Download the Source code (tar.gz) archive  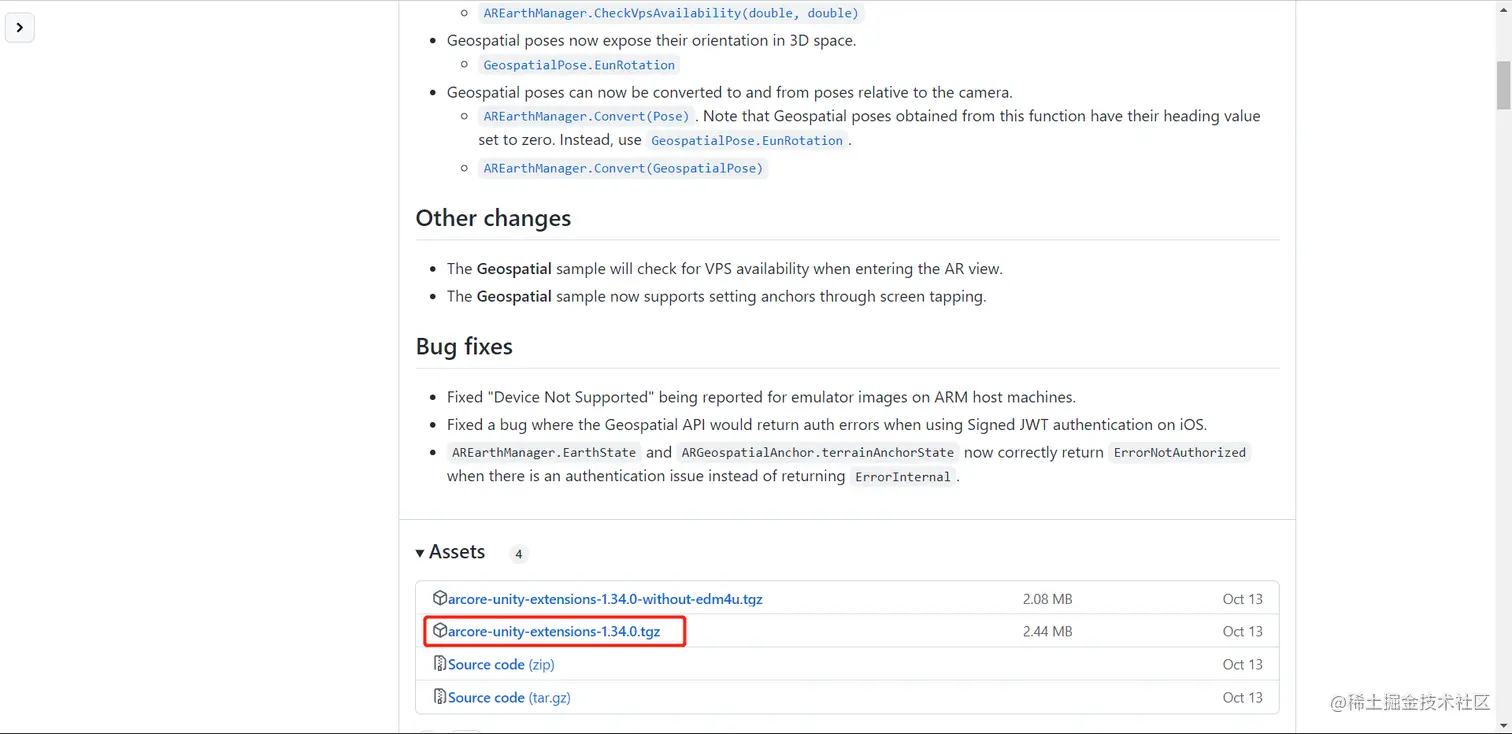click(509, 698)
